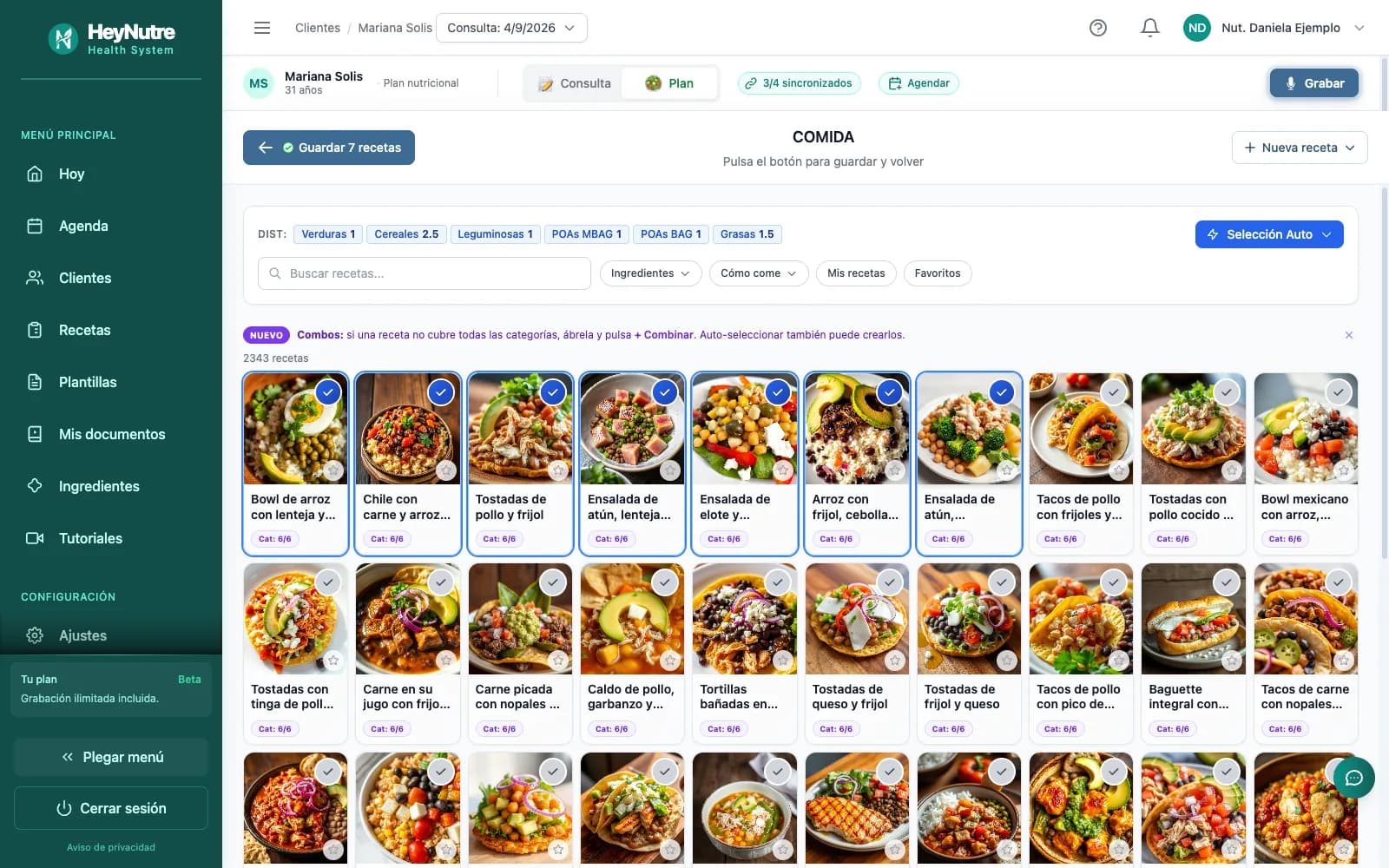Start recording with Grabar button
Viewport: 1389px width, 868px height.
[1314, 83]
